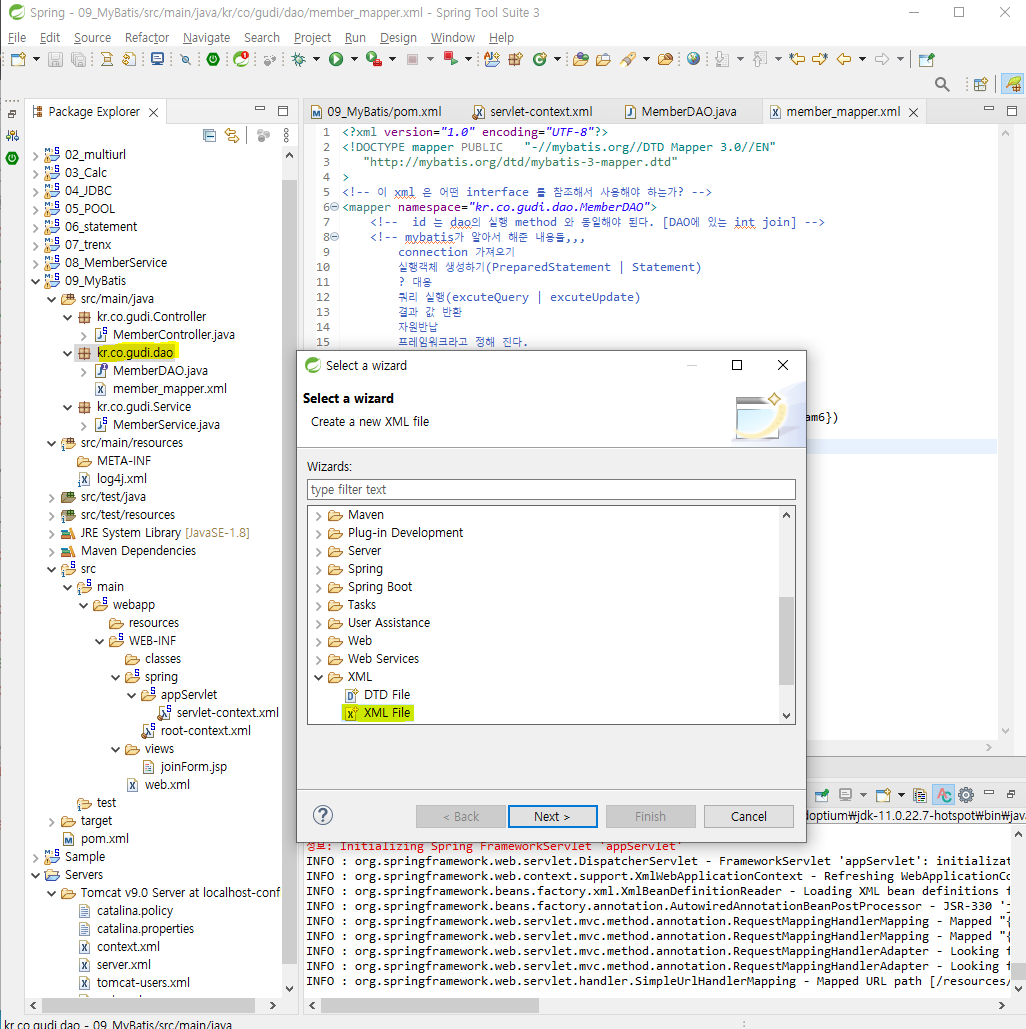The height and width of the screenshot is (1029, 1026).
Task: Click the Spring Boot Dashboard power icon
Action: click(x=213, y=60)
